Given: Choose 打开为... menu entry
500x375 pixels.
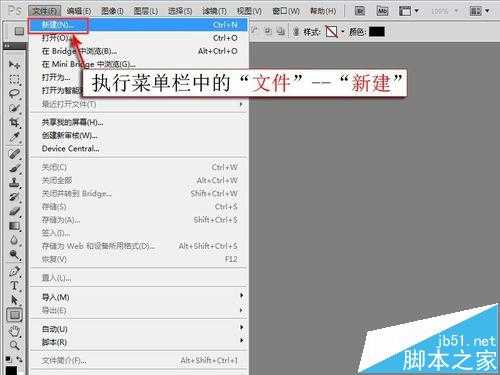Looking at the screenshot, I should click(x=56, y=77).
